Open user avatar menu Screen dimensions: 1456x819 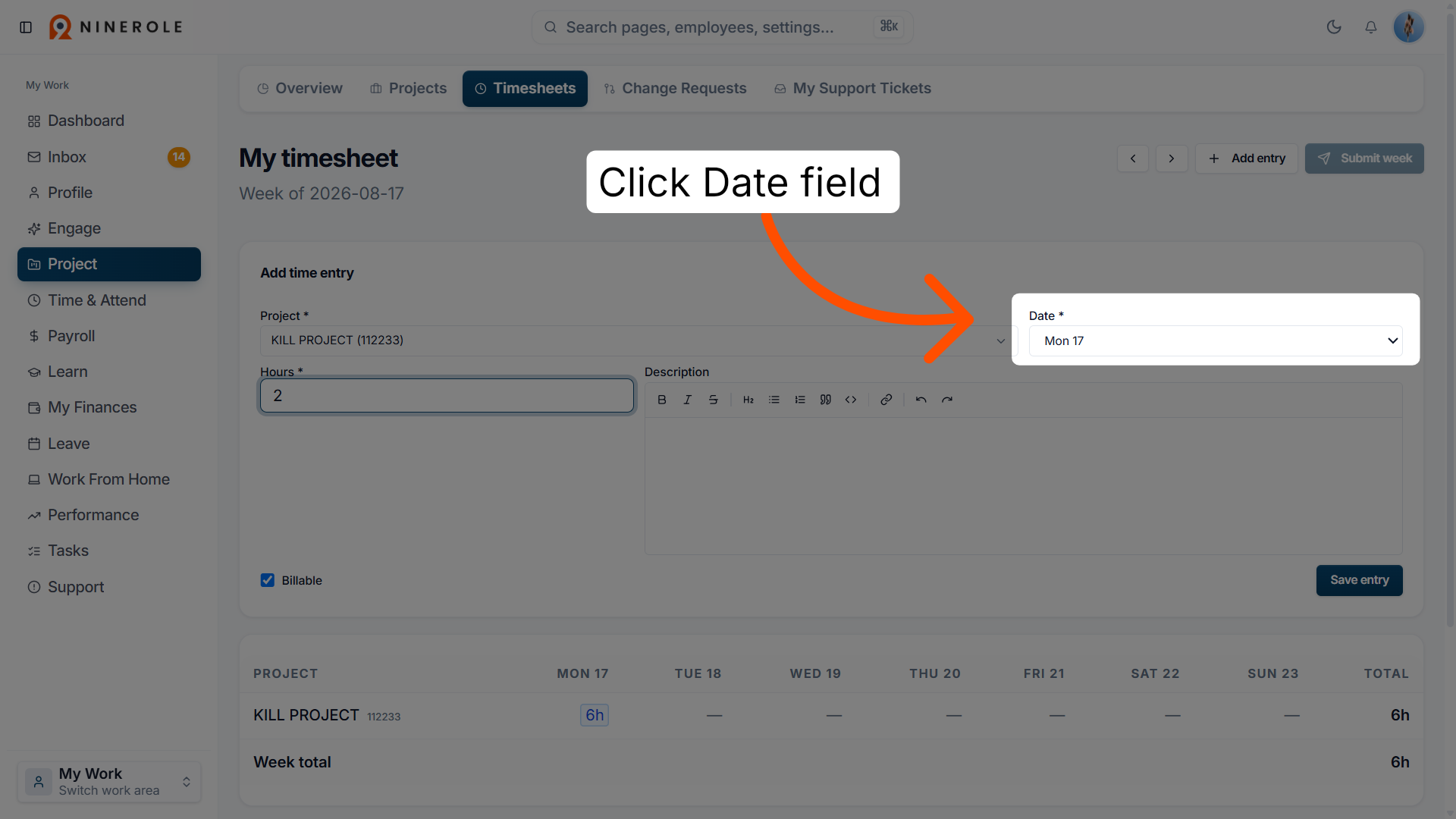pos(1409,27)
